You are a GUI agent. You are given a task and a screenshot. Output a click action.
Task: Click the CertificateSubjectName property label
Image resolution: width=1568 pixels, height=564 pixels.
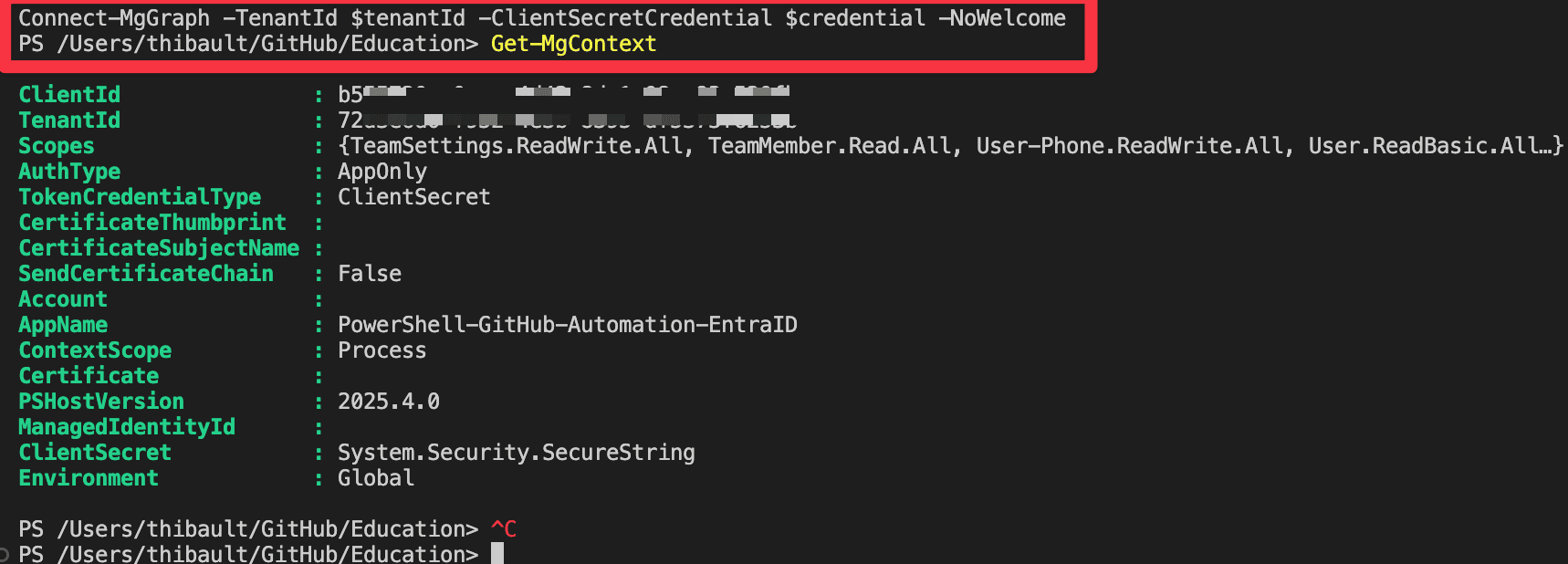[x=159, y=248]
